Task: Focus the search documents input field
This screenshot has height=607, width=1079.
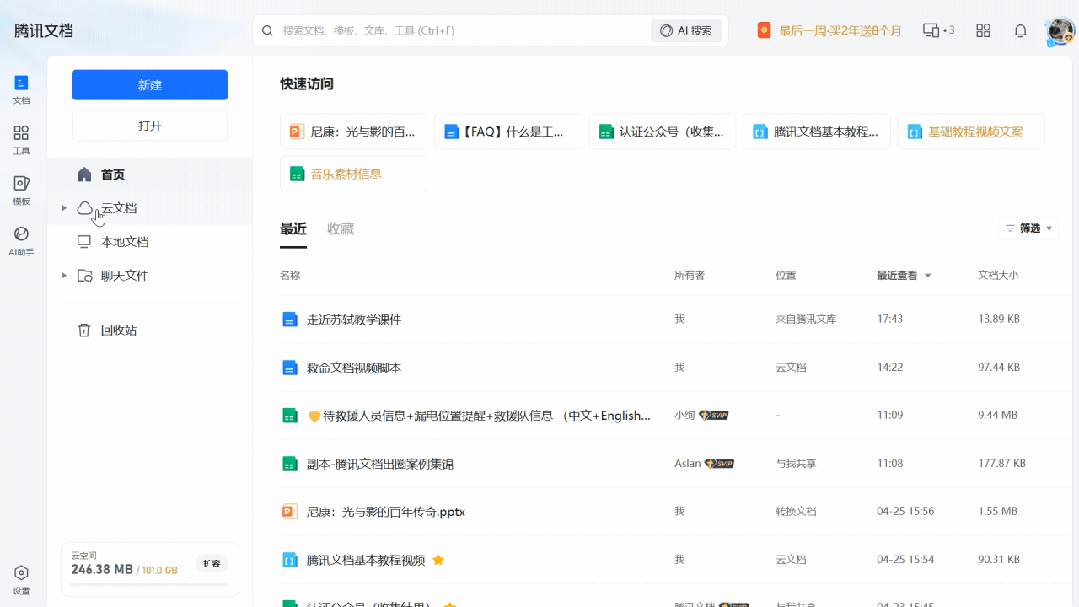Action: 460,31
